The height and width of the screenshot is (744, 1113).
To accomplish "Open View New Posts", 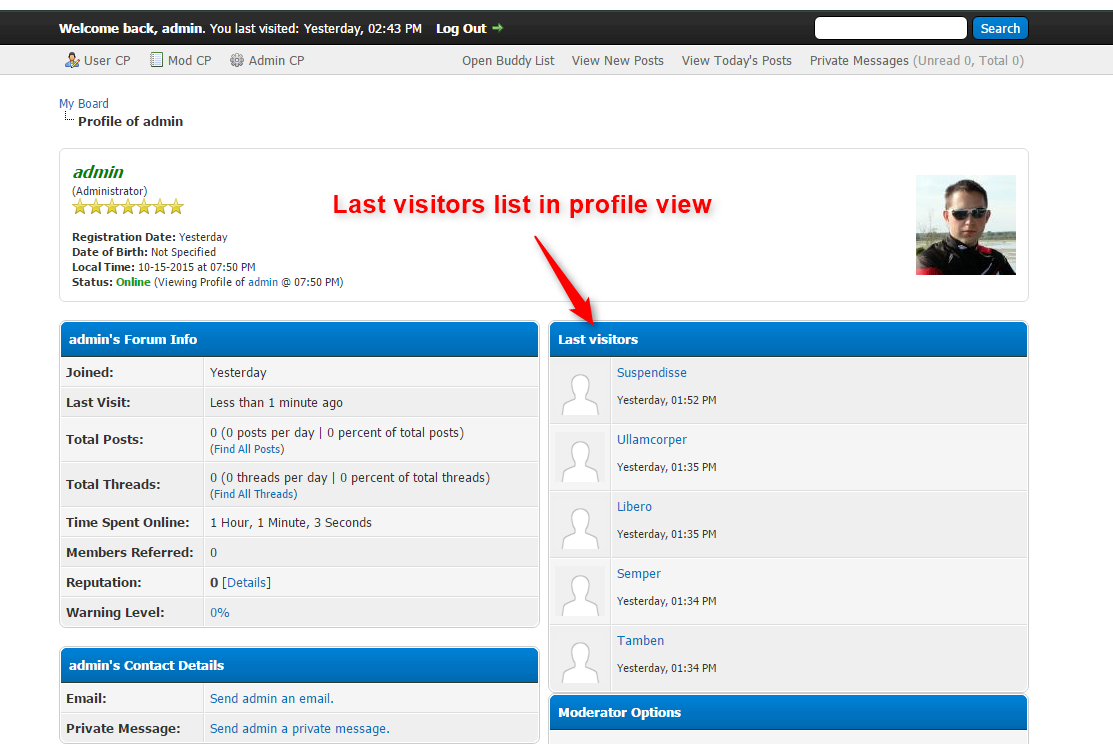I will (x=617, y=61).
